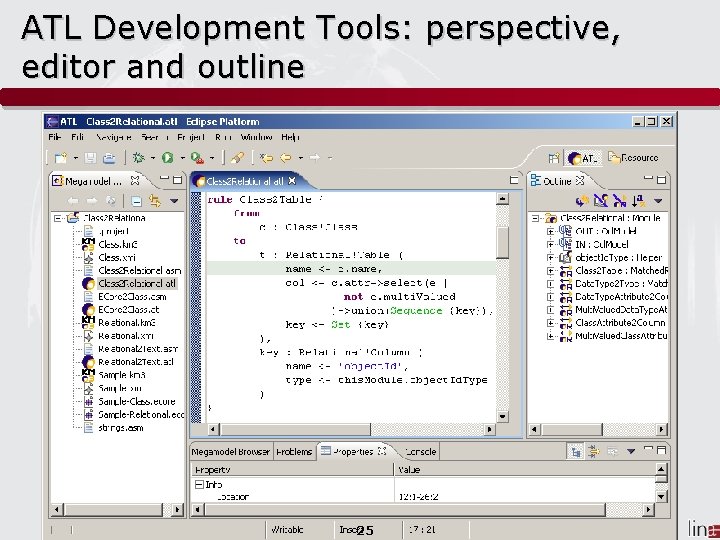Toggle first Outline filter icon

coord(582,201)
